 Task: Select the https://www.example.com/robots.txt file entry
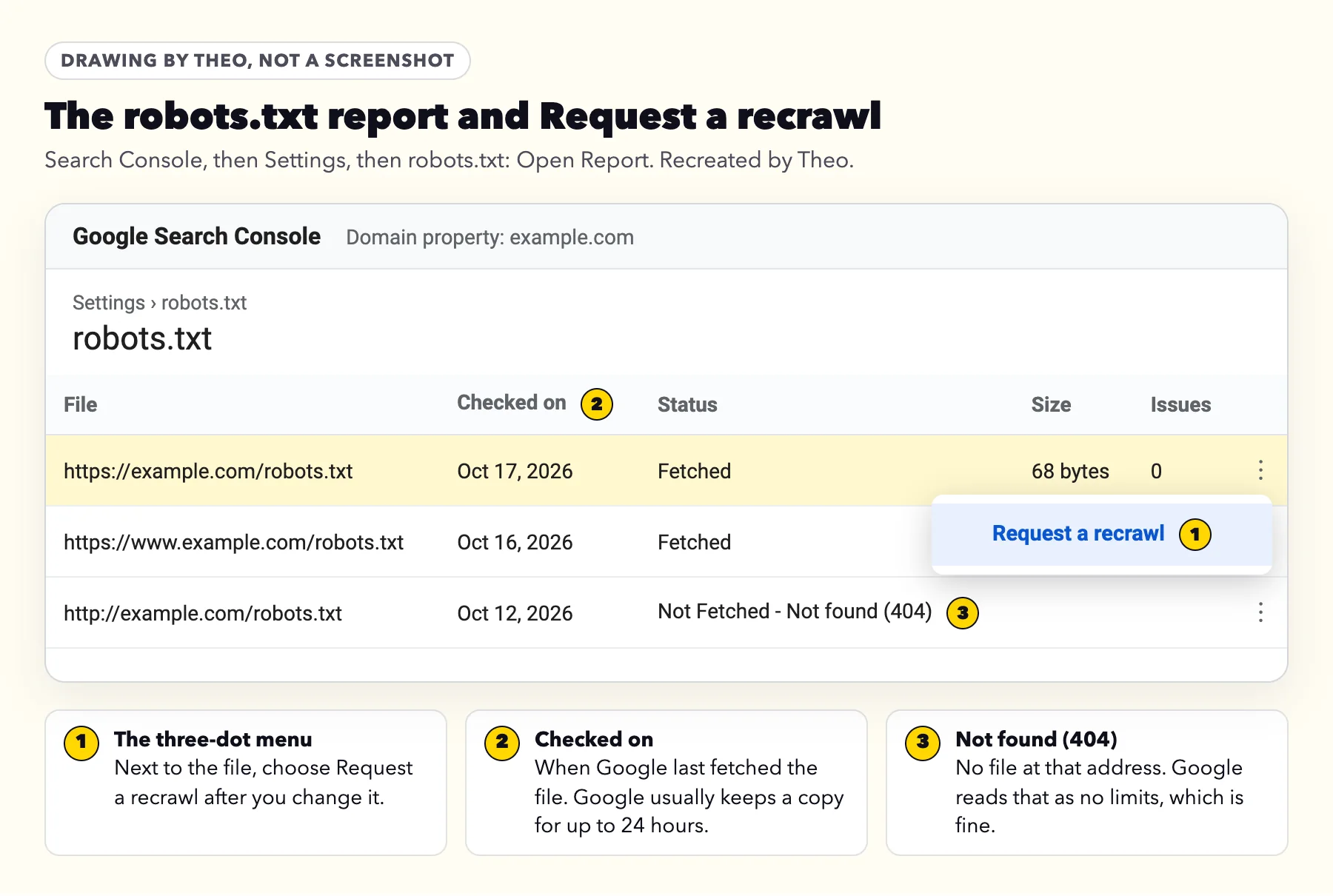[x=233, y=542]
